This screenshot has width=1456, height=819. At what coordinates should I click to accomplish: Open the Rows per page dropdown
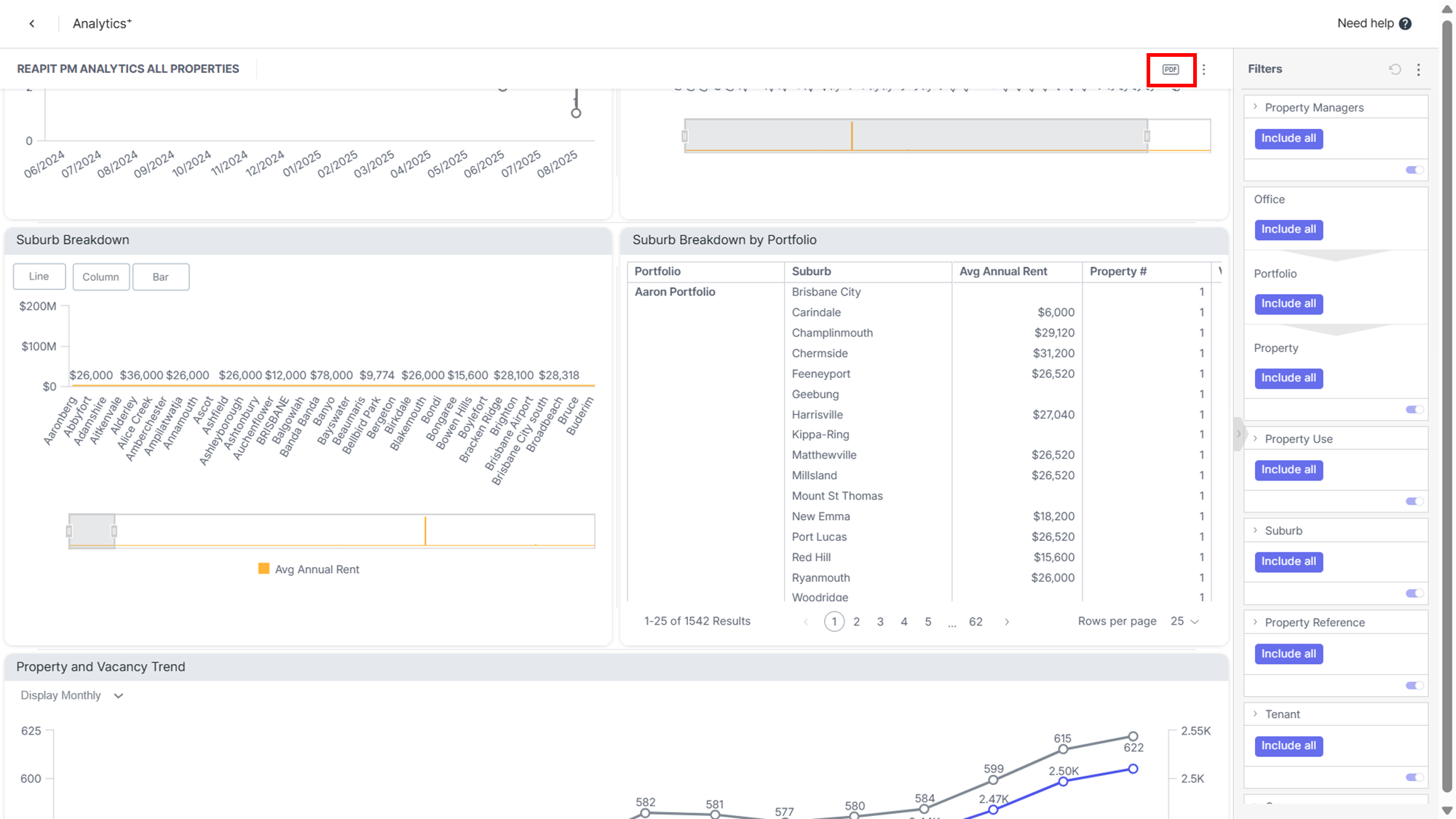[1184, 621]
